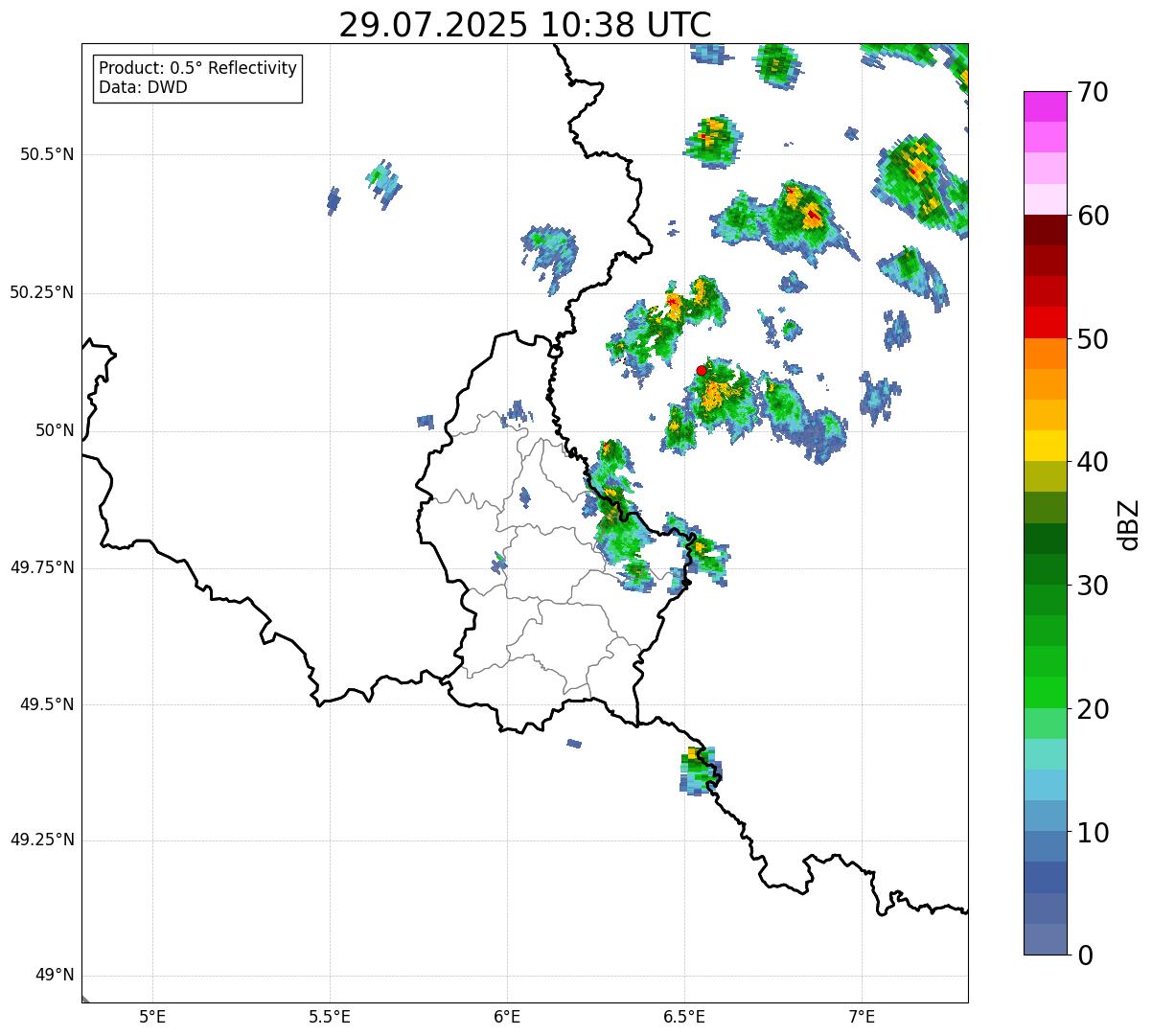Select the Product: 0.5° Reflectivity text
The image size is (1152, 1036).
[197, 69]
